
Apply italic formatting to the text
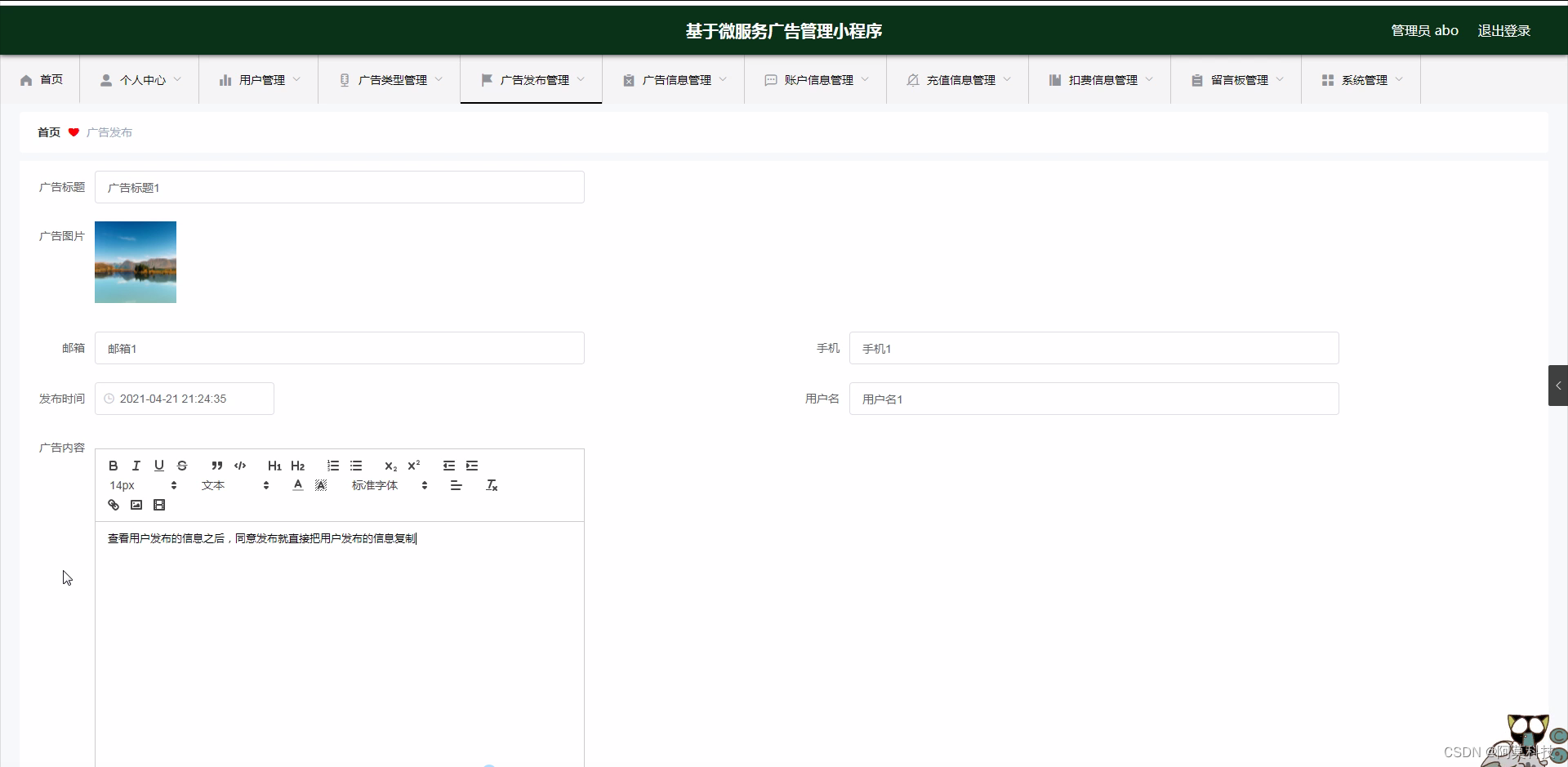pos(136,466)
